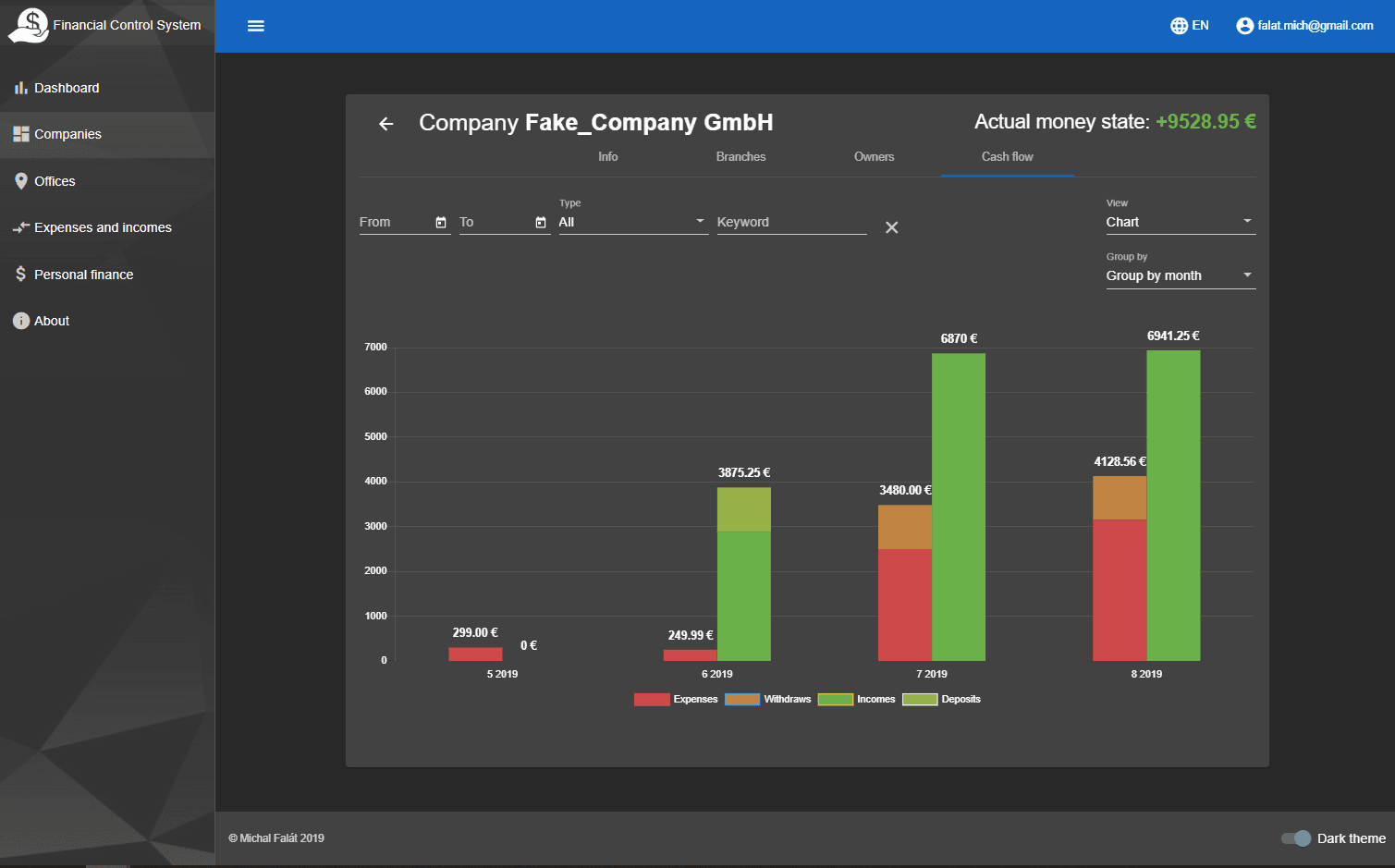1395x868 pixels.
Task: Click the 8 2019 red expenses segment
Action: (x=1120, y=590)
